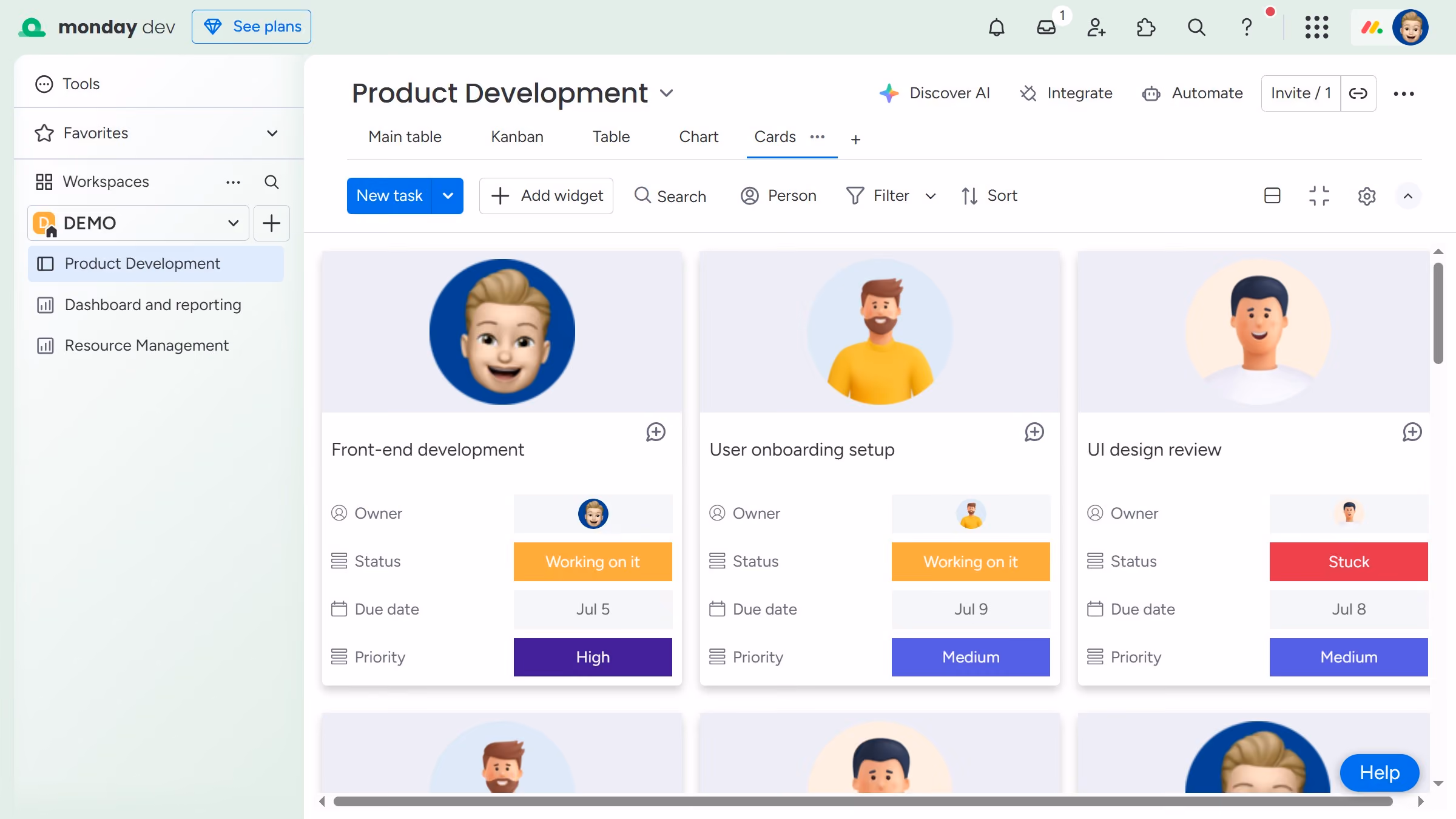
Task: Open the New task dropdown arrow
Action: click(448, 196)
